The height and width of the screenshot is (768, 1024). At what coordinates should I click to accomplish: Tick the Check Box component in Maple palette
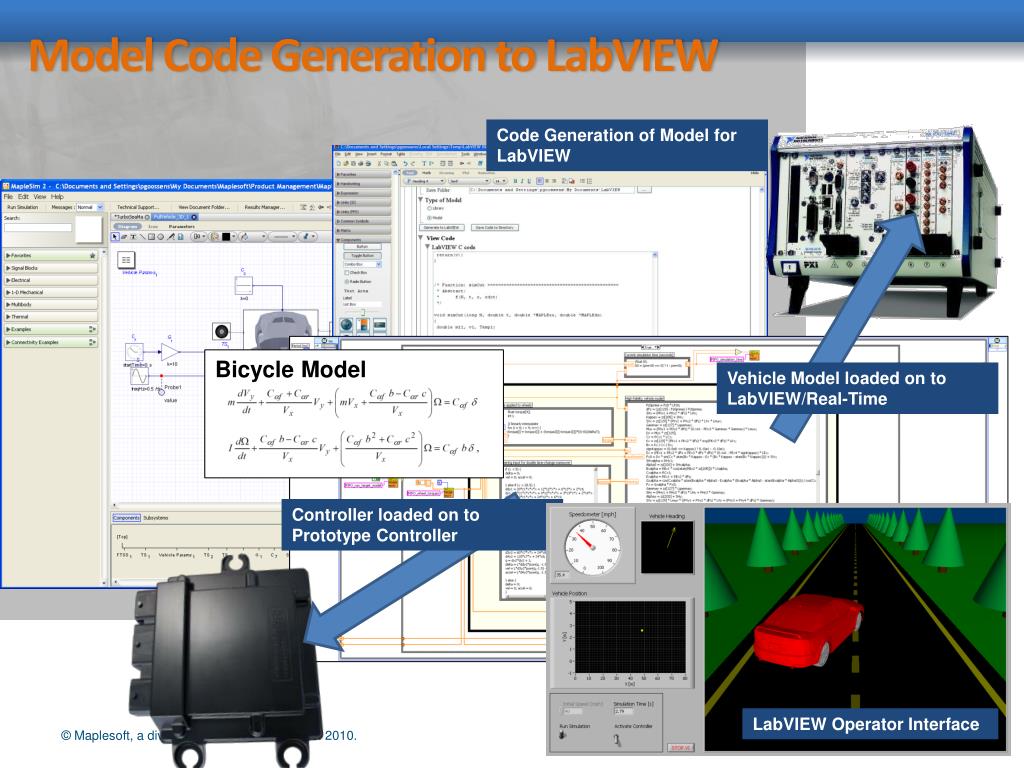tap(347, 273)
